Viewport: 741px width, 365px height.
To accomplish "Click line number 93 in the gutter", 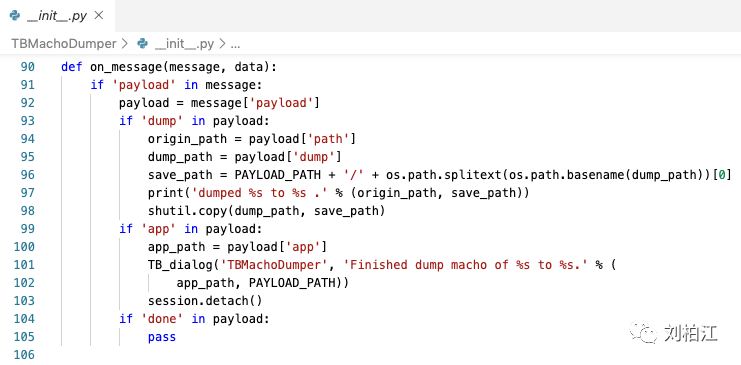I will (x=27, y=121).
